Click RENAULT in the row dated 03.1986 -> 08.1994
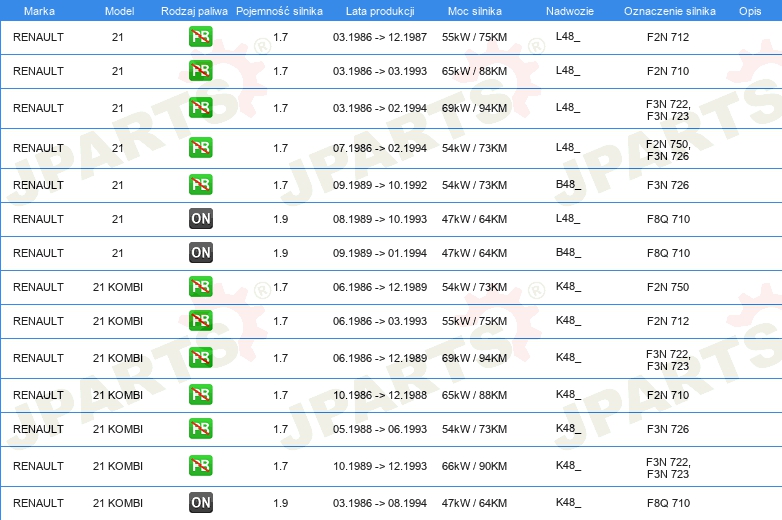The height and width of the screenshot is (520, 782). coord(38,503)
